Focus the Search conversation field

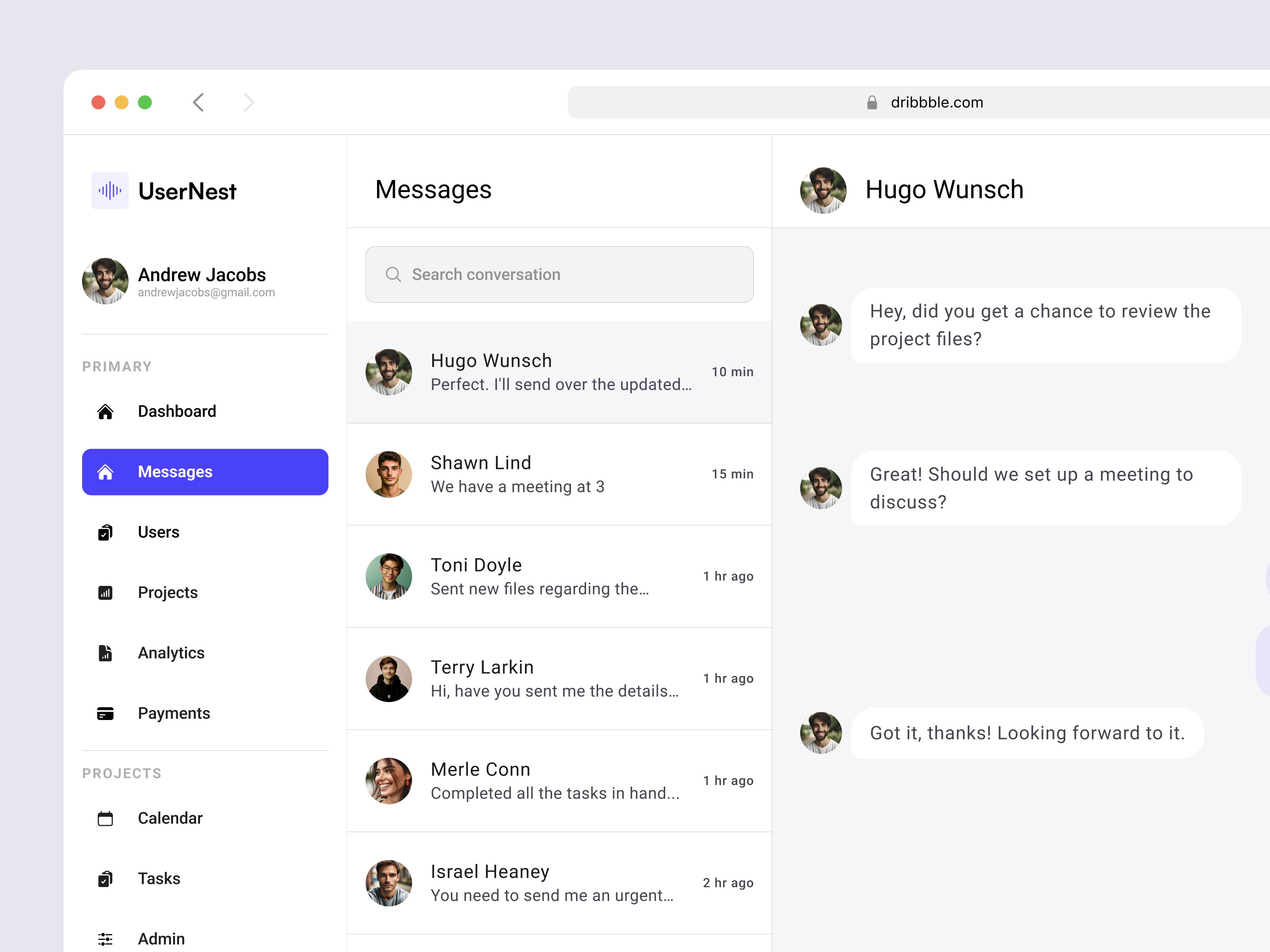point(574,274)
